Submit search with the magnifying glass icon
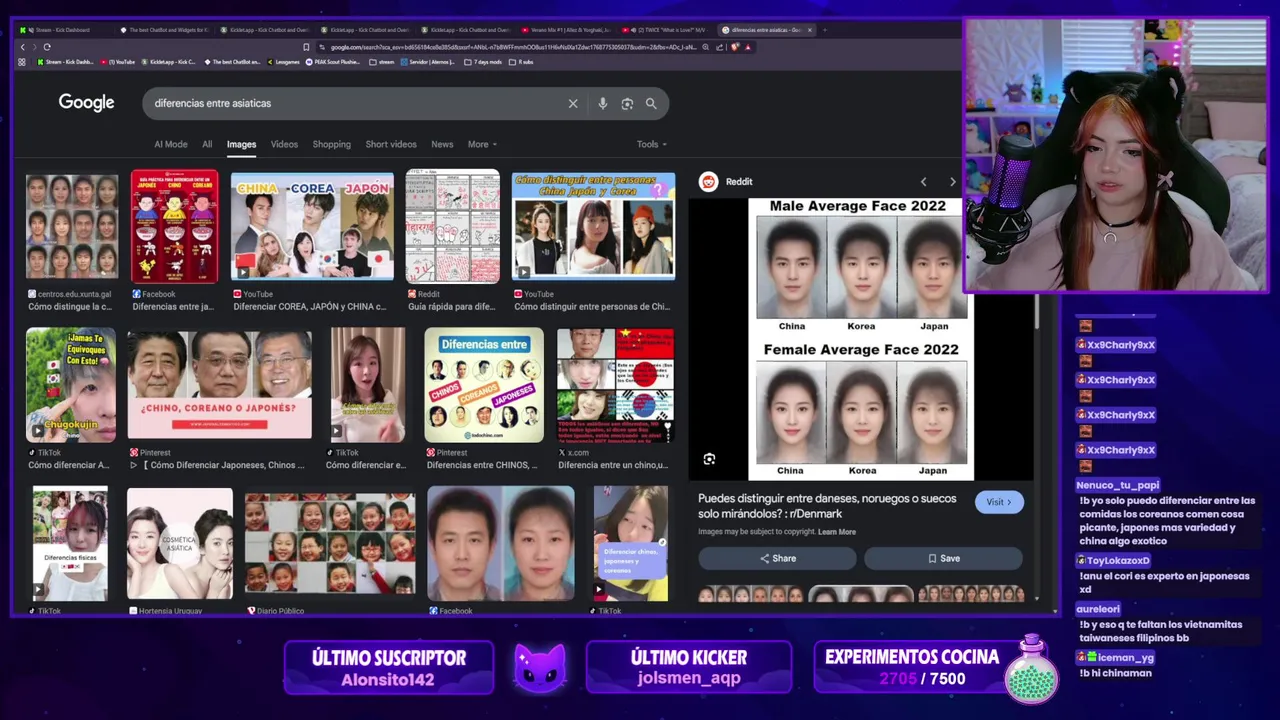Screen dimensions: 1280x720 coord(651,103)
